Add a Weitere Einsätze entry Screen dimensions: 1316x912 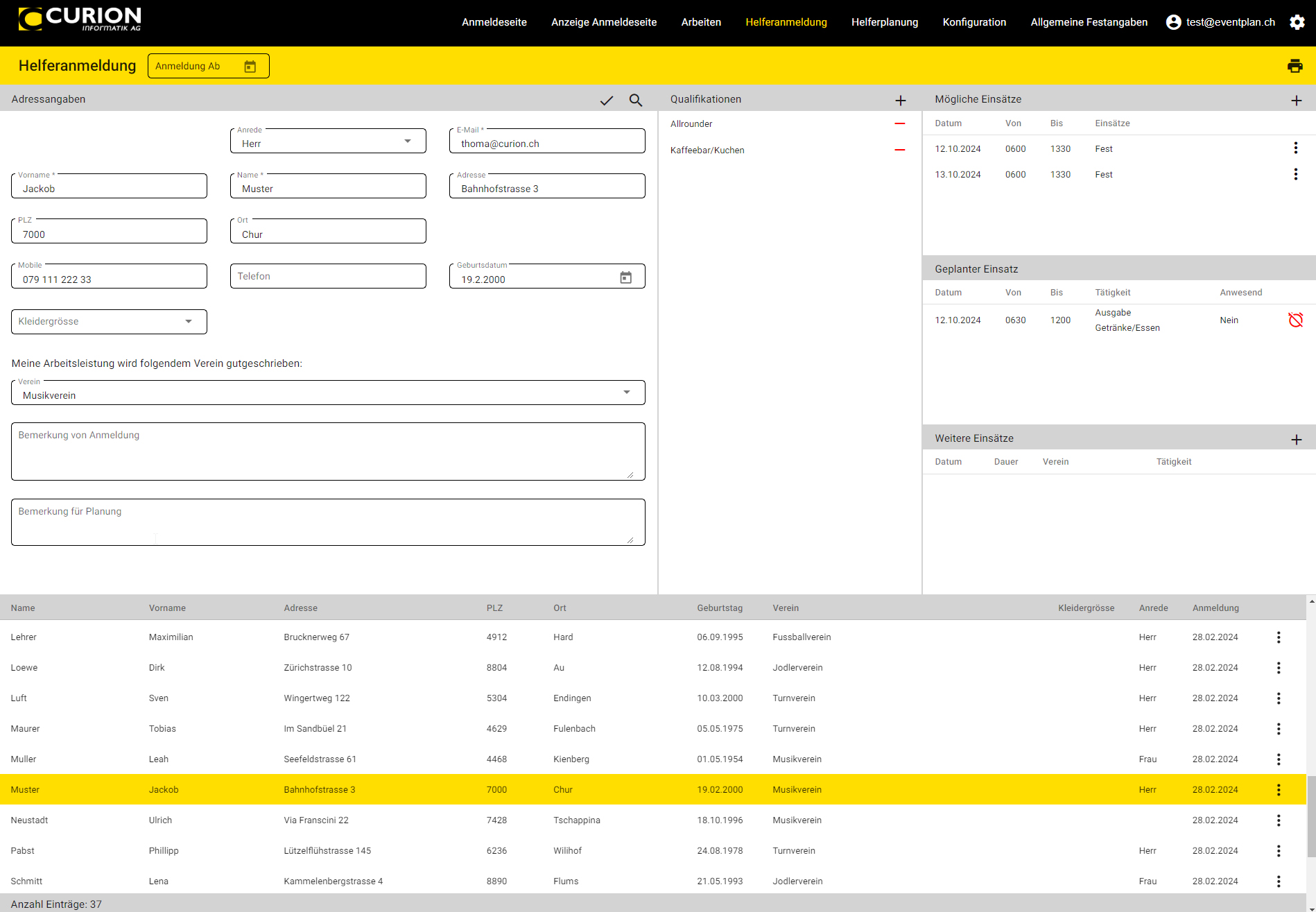(x=1296, y=440)
